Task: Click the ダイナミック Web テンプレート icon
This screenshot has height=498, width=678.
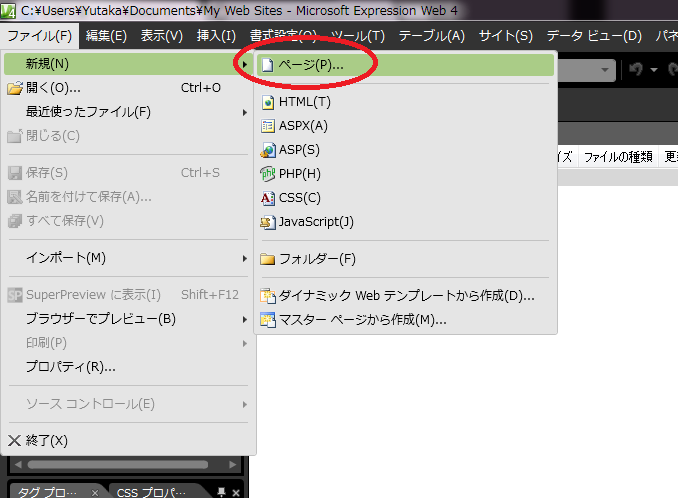Action: (268, 296)
